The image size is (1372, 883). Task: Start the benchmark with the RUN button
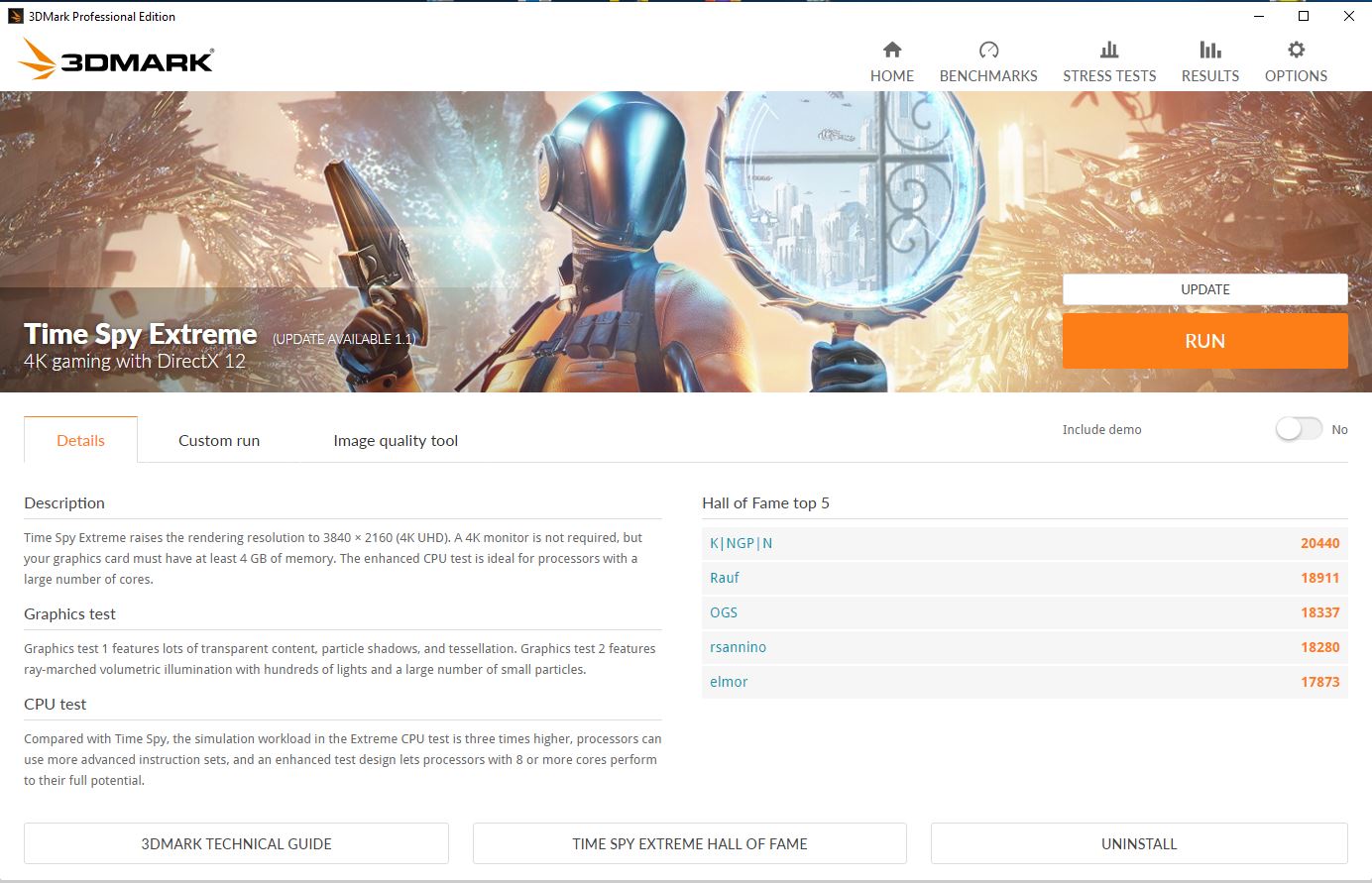(x=1204, y=340)
